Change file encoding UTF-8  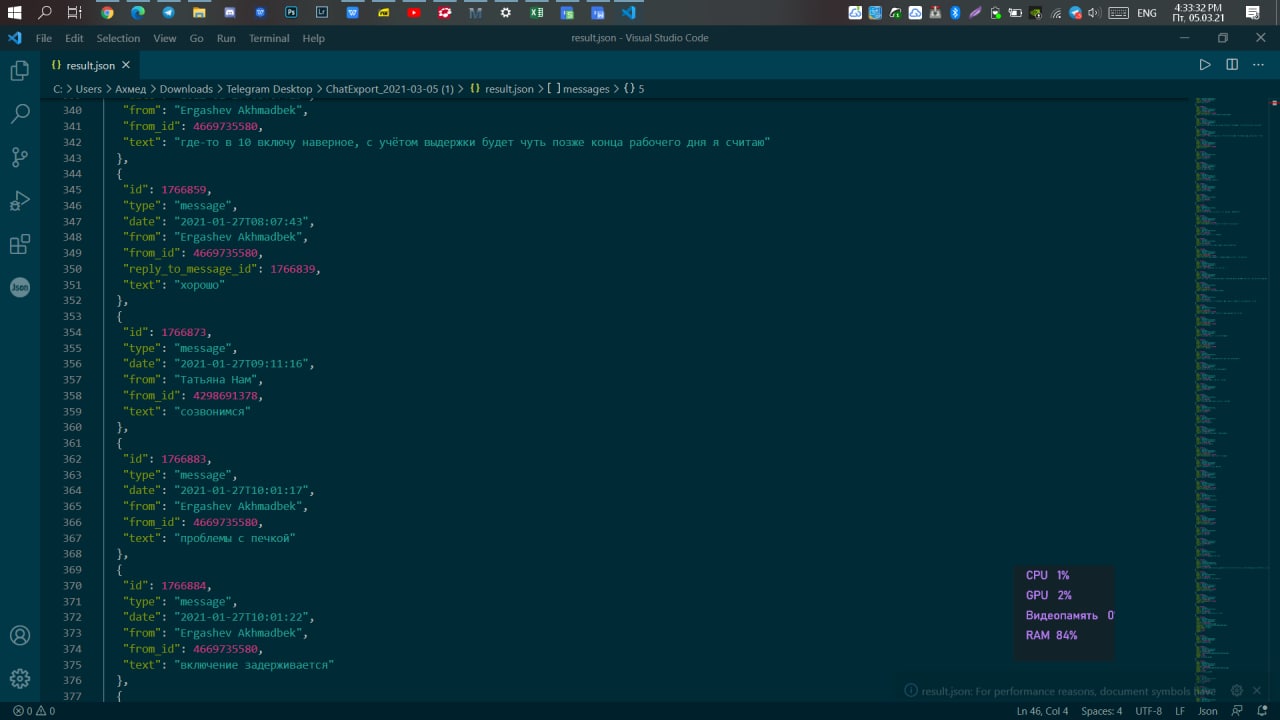click(1148, 711)
